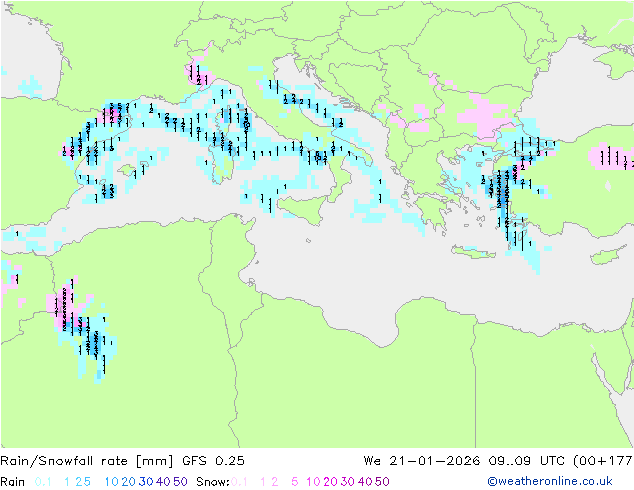Pick the rain legend value 20
Image resolution: width=634 pixels, height=490 pixels.
[129, 482]
